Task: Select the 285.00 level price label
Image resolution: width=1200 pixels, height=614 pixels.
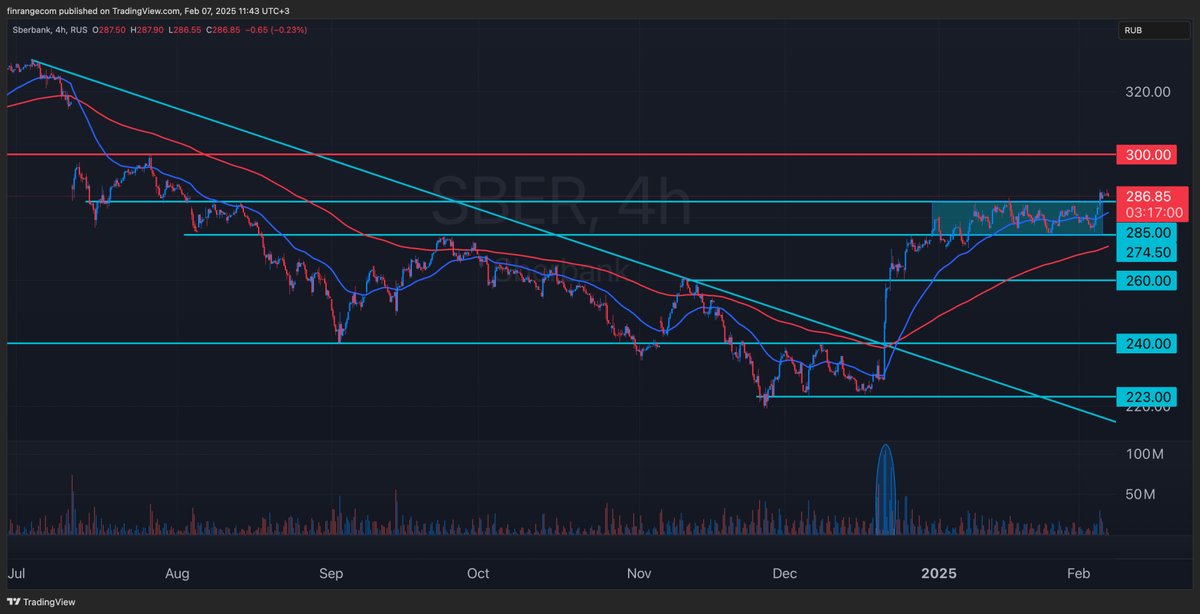Action: tap(1147, 232)
